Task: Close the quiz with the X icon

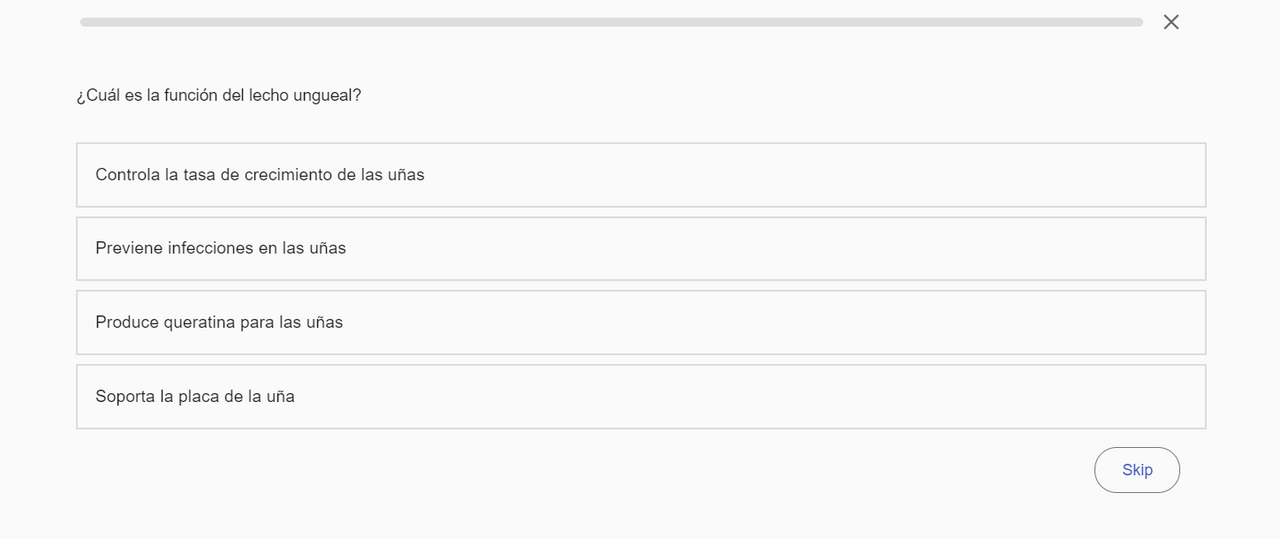Action: (1171, 22)
